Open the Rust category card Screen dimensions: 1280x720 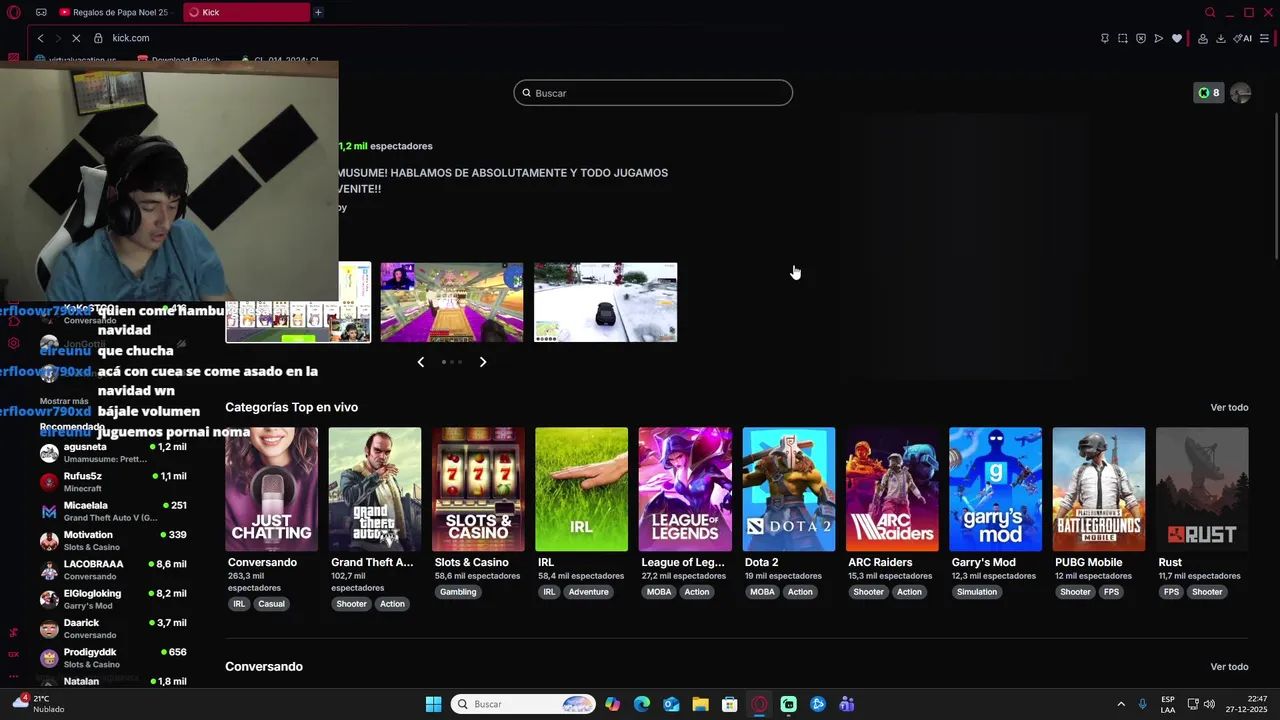pyautogui.click(x=1202, y=489)
